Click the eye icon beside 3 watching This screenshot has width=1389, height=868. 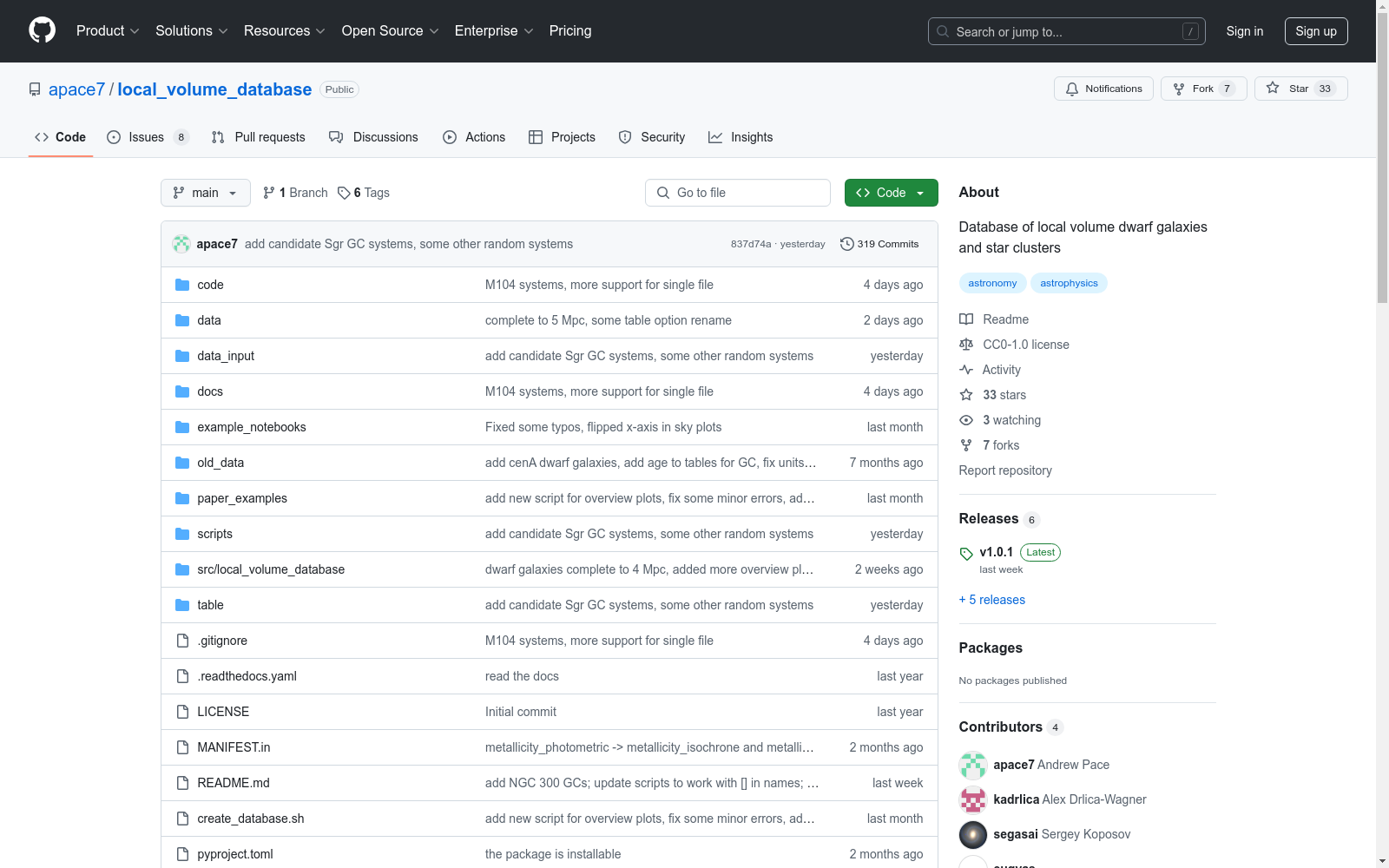[x=966, y=420]
